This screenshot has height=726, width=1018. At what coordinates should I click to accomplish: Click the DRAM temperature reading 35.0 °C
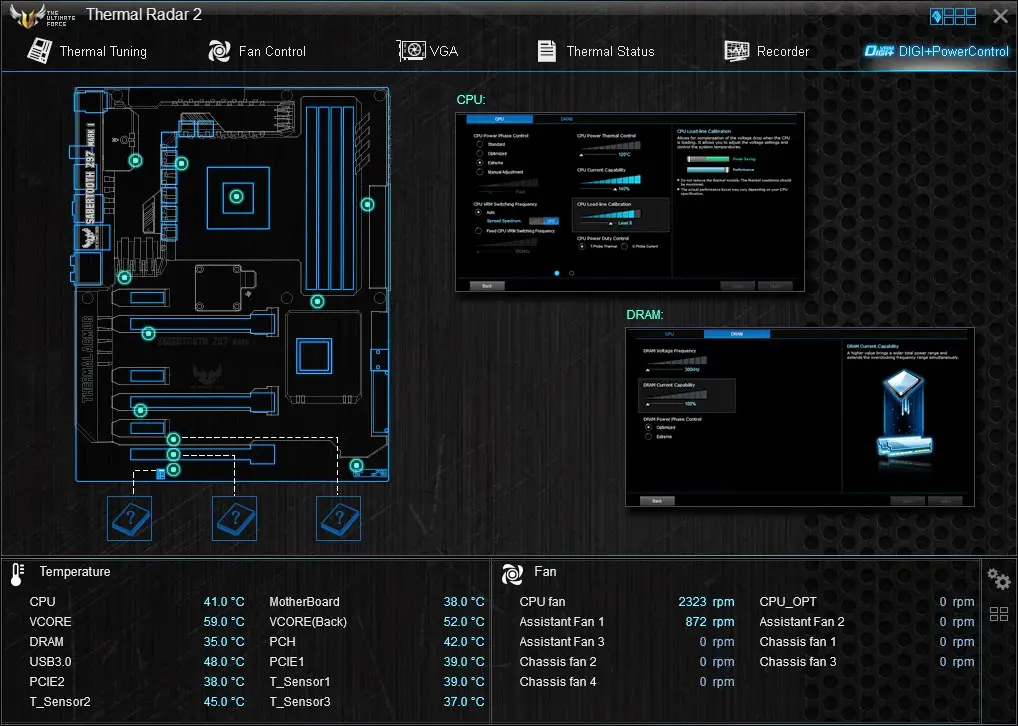224,642
